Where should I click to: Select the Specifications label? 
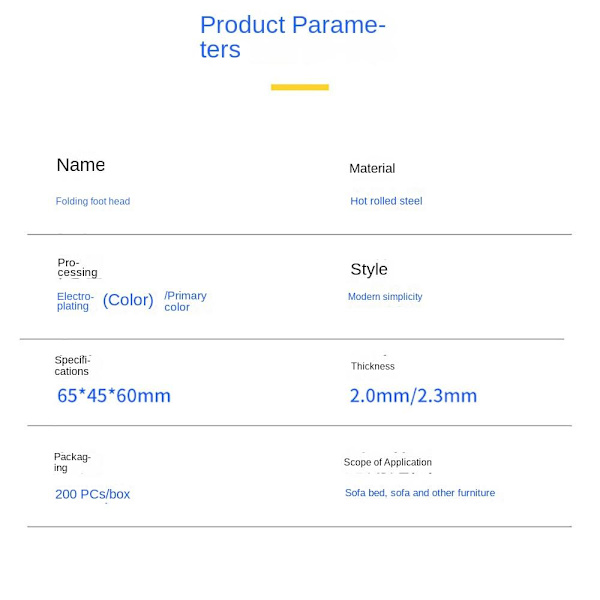tap(72, 365)
